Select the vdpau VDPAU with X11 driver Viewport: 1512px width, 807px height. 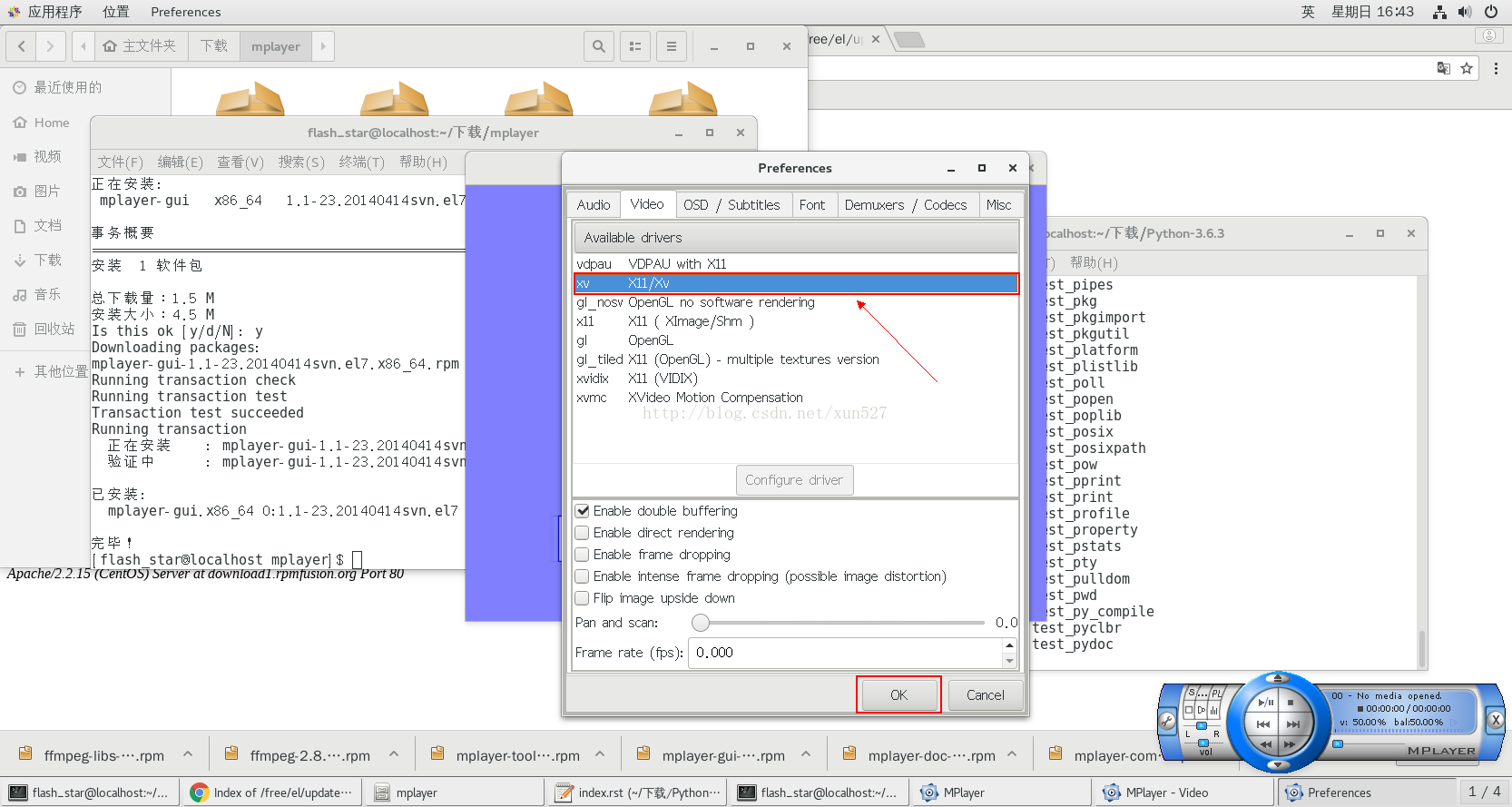(x=796, y=264)
